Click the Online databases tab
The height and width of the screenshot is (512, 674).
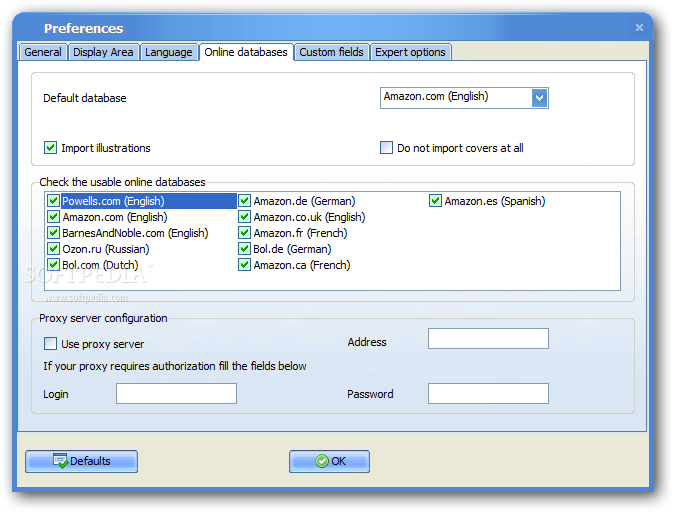click(246, 52)
